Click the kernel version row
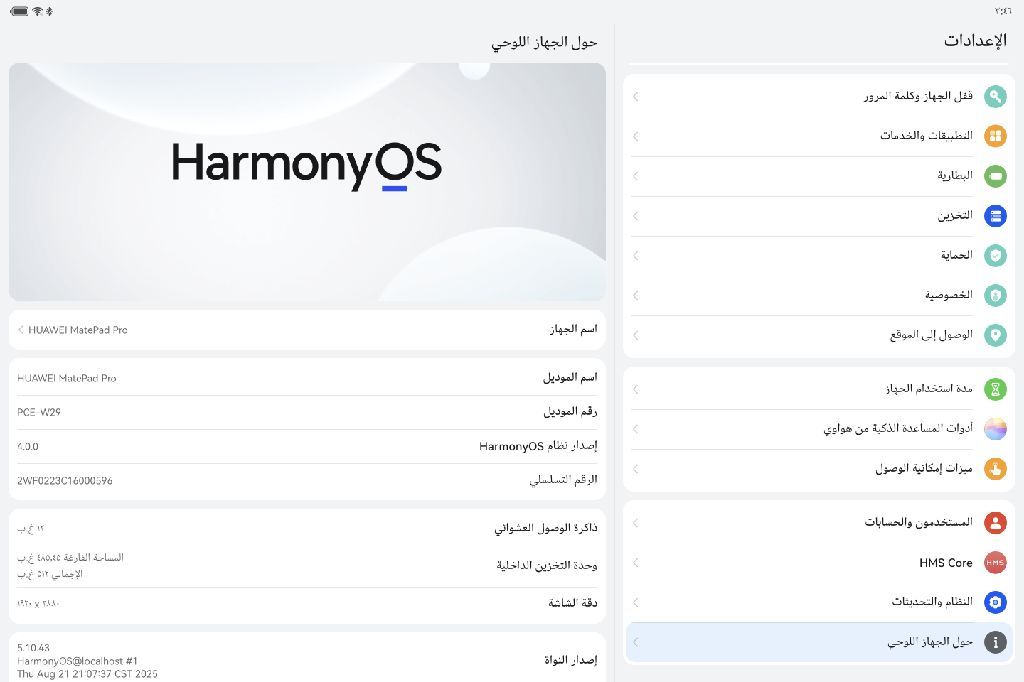Viewport: 1024px width, 682px height. coord(307,659)
